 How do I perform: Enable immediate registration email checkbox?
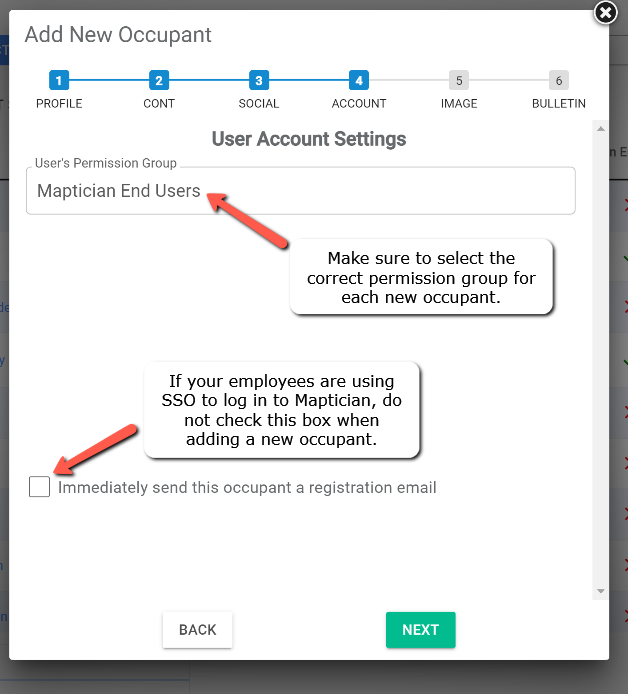tap(39, 486)
